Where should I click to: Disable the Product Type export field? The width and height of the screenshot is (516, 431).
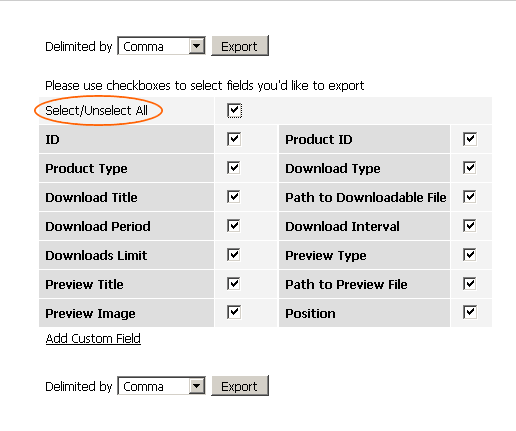234,168
